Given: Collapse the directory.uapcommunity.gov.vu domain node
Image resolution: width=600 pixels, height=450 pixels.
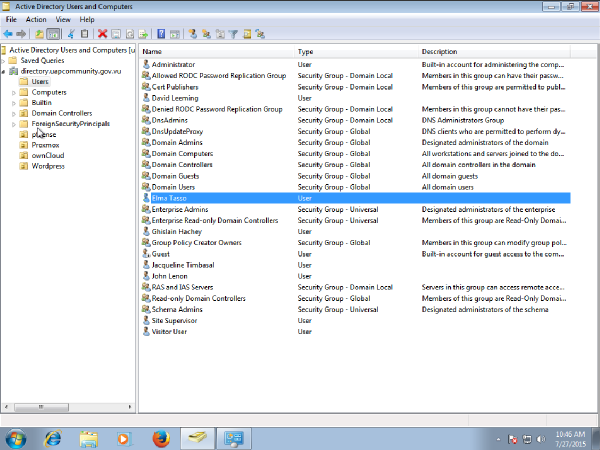Looking at the screenshot, I should point(3,71).
